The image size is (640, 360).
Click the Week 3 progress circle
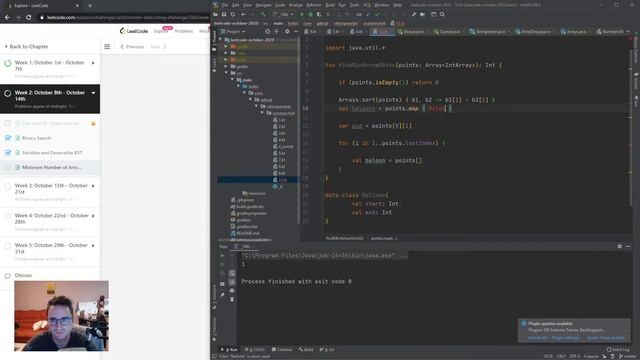click(7, 186)
